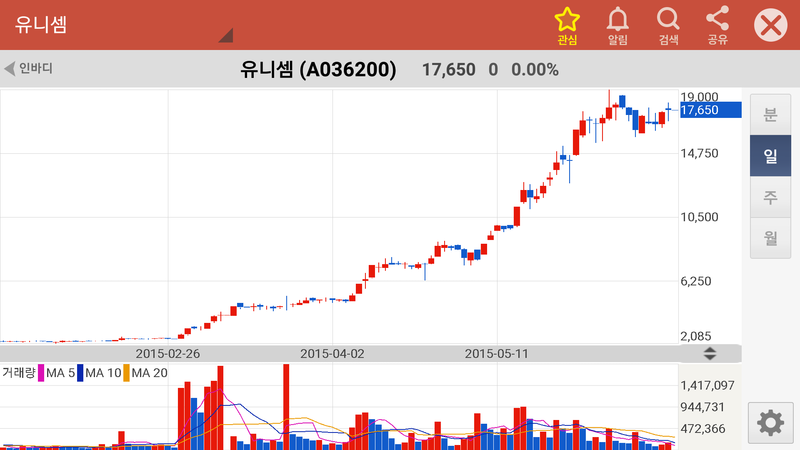Click the MA 10 blue legend swatch
Screen dimensions: 800x450
80,373
